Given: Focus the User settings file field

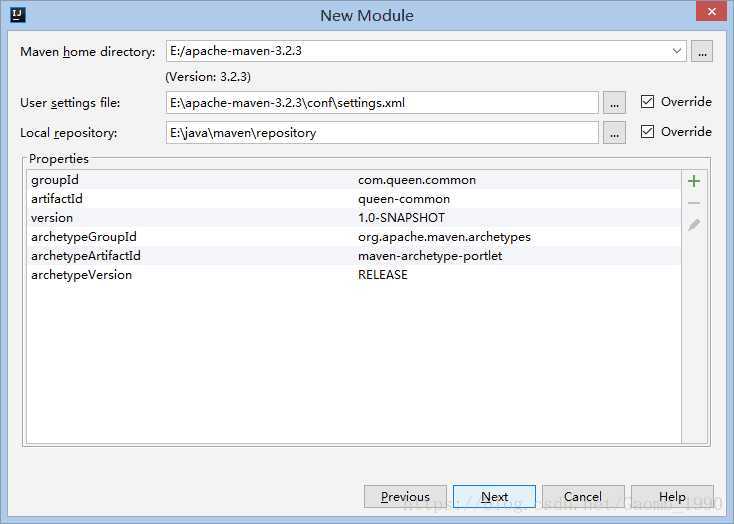Looking at the screenshot, I should point(382,103).
